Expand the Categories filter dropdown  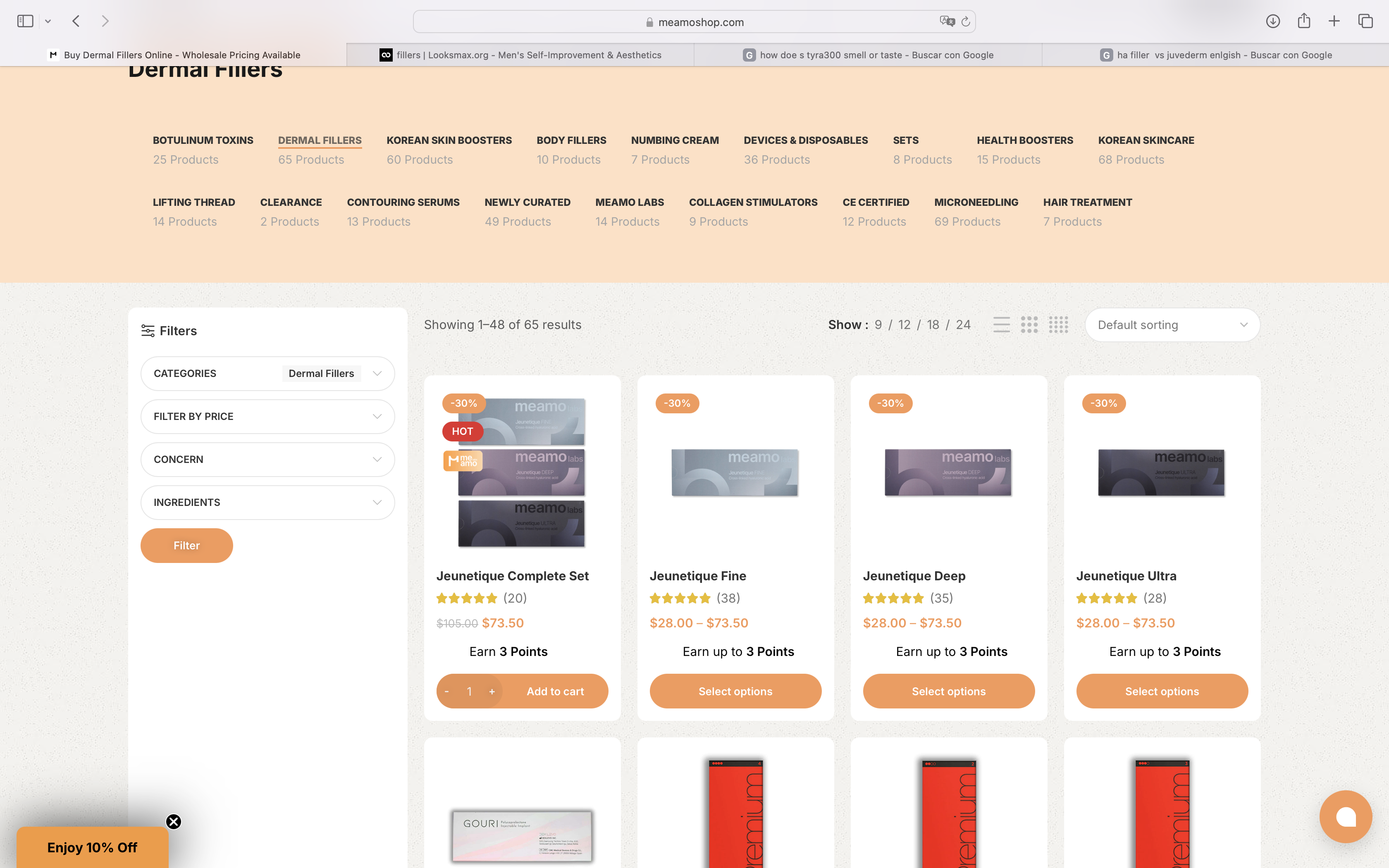(267, 374)
